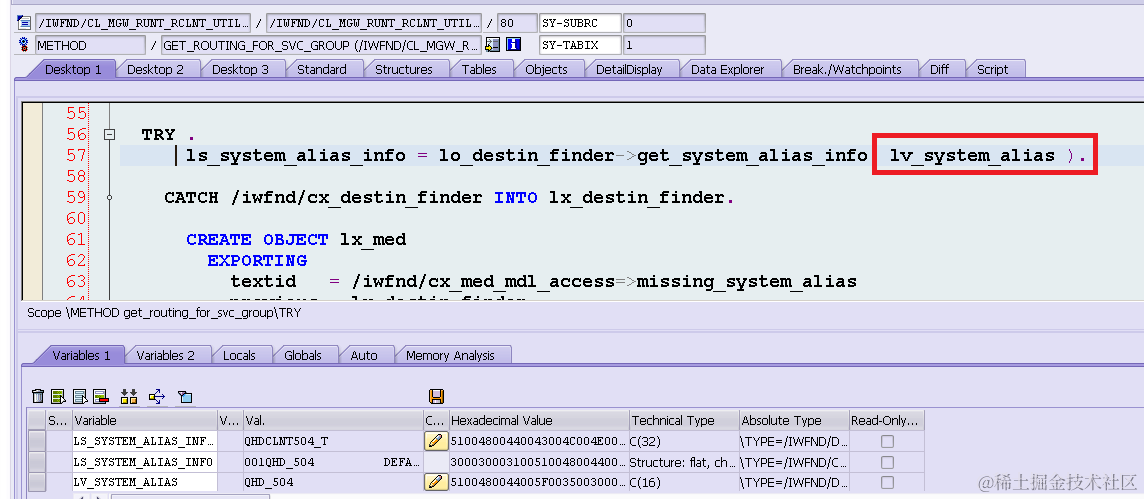Open the Objects tab
The height and width of the screenshot is (499, 1144).
tap(546, 69)
